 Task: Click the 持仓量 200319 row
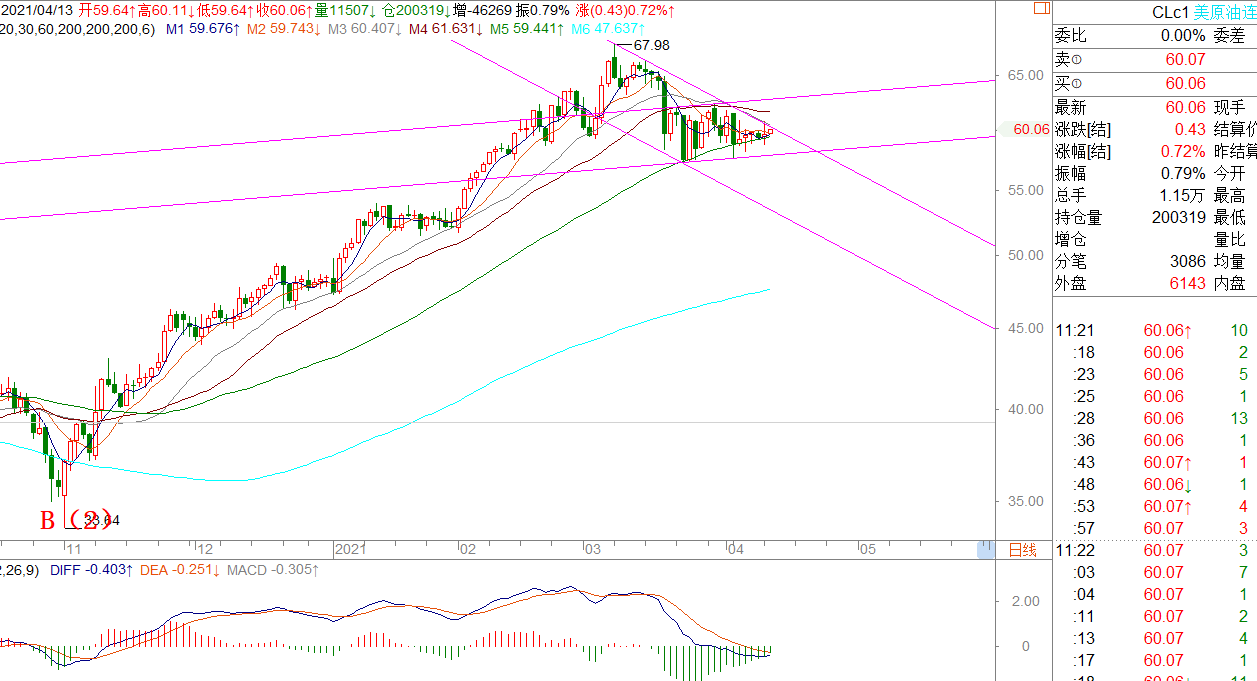[1154, 218]
